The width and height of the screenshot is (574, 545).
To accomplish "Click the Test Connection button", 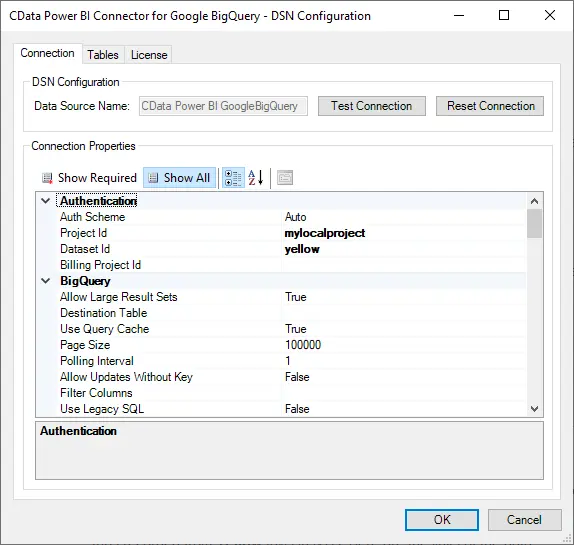I will (x=372, y=106).
